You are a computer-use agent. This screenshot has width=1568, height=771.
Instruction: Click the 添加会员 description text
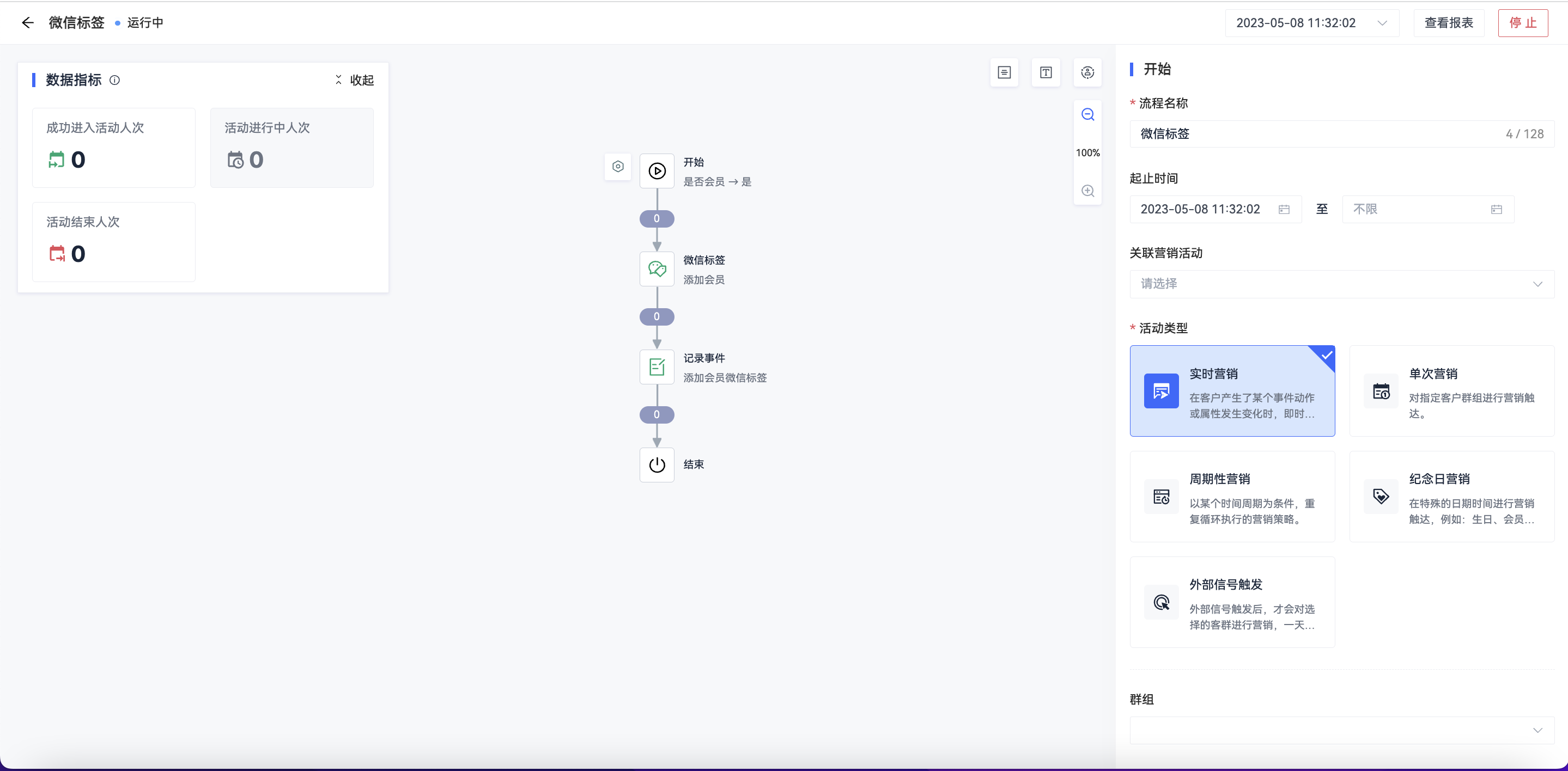coord(704,279)
